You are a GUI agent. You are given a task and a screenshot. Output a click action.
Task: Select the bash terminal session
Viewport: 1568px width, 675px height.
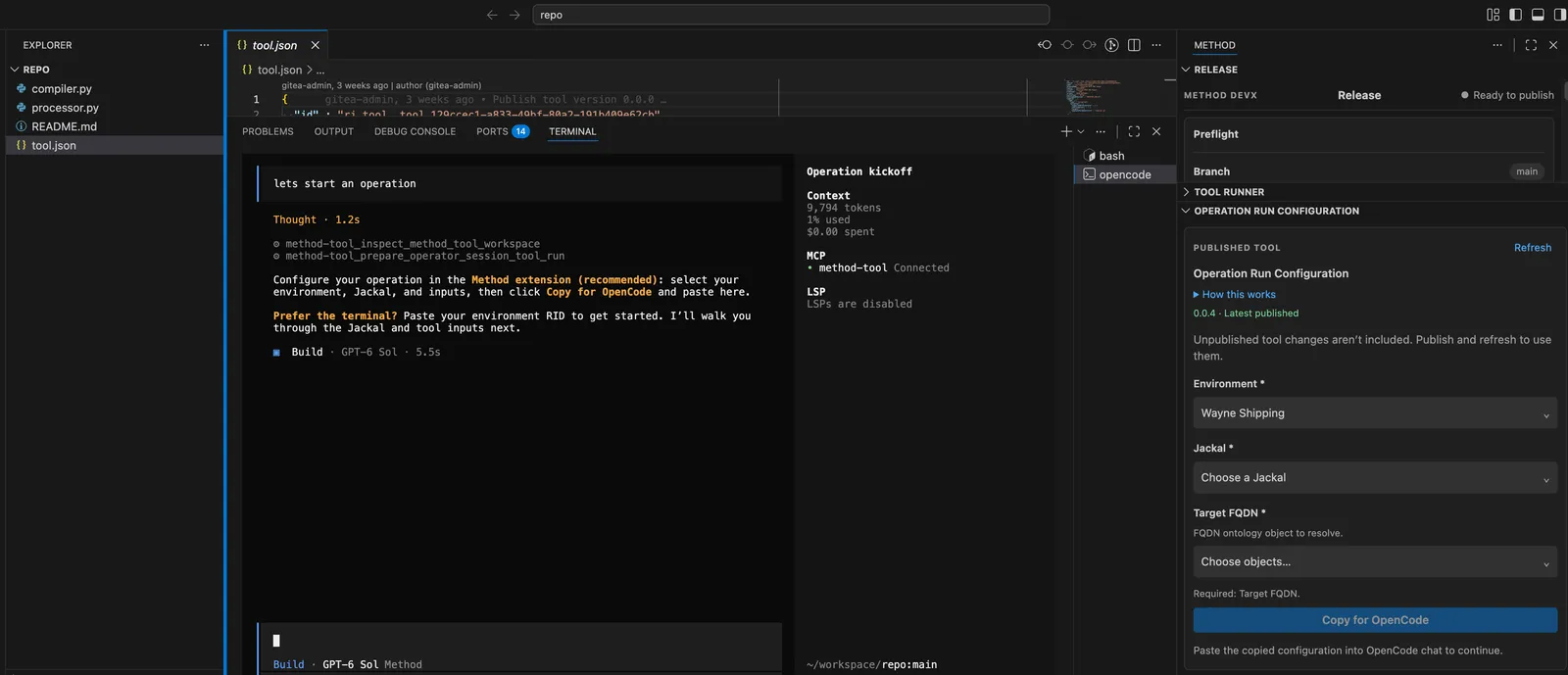[x=1125, y=156]
